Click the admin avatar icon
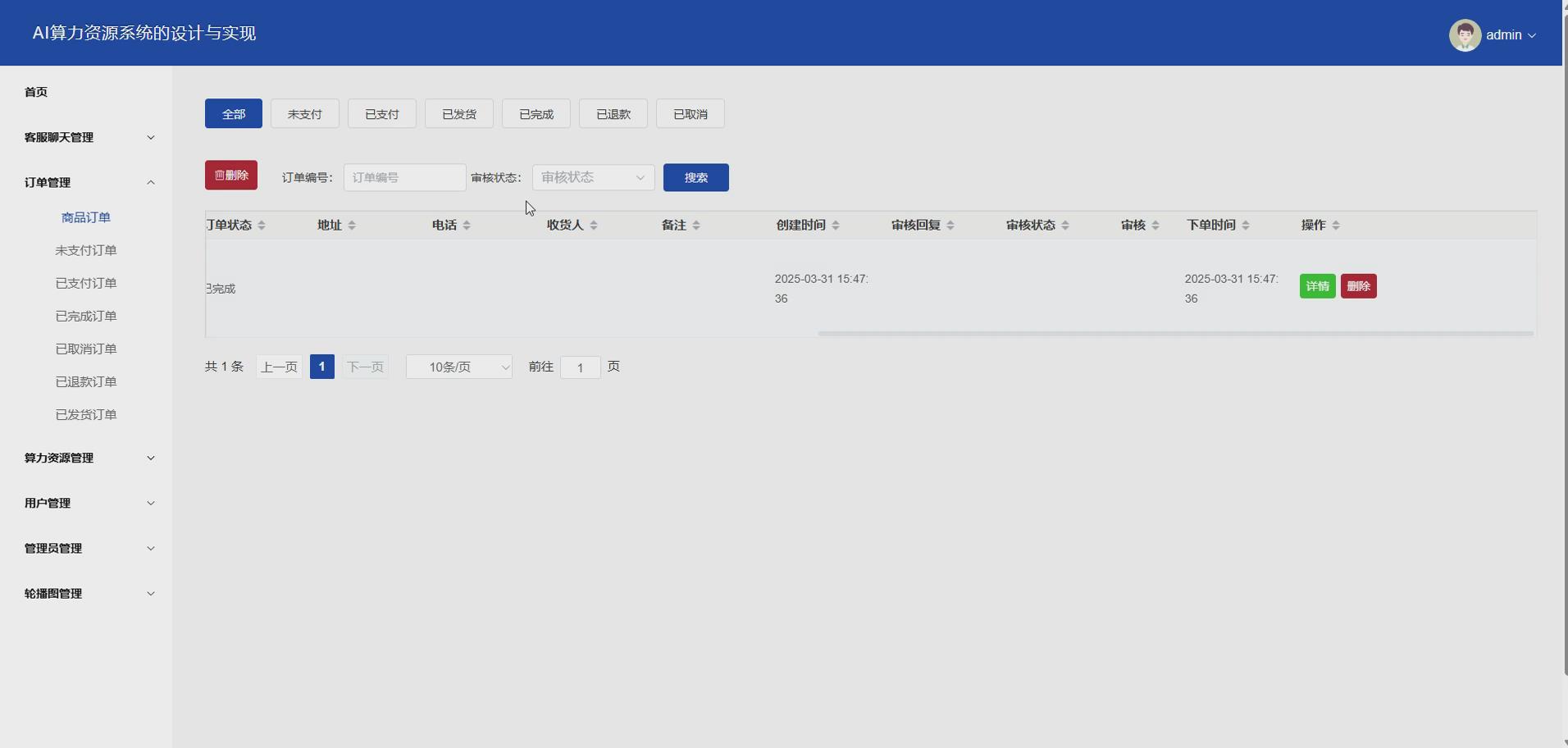This screenshot has height=748, width=1568. point(1467,34)
